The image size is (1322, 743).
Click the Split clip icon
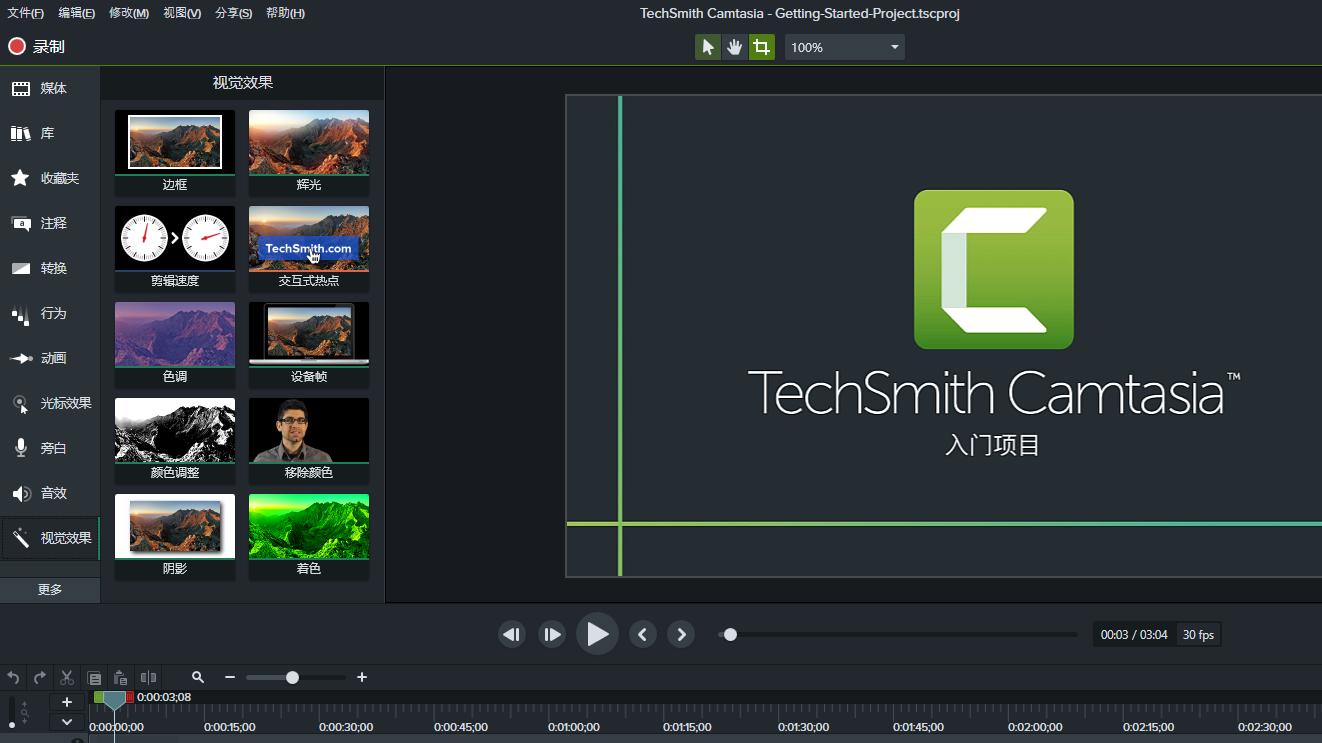(148, 677)
